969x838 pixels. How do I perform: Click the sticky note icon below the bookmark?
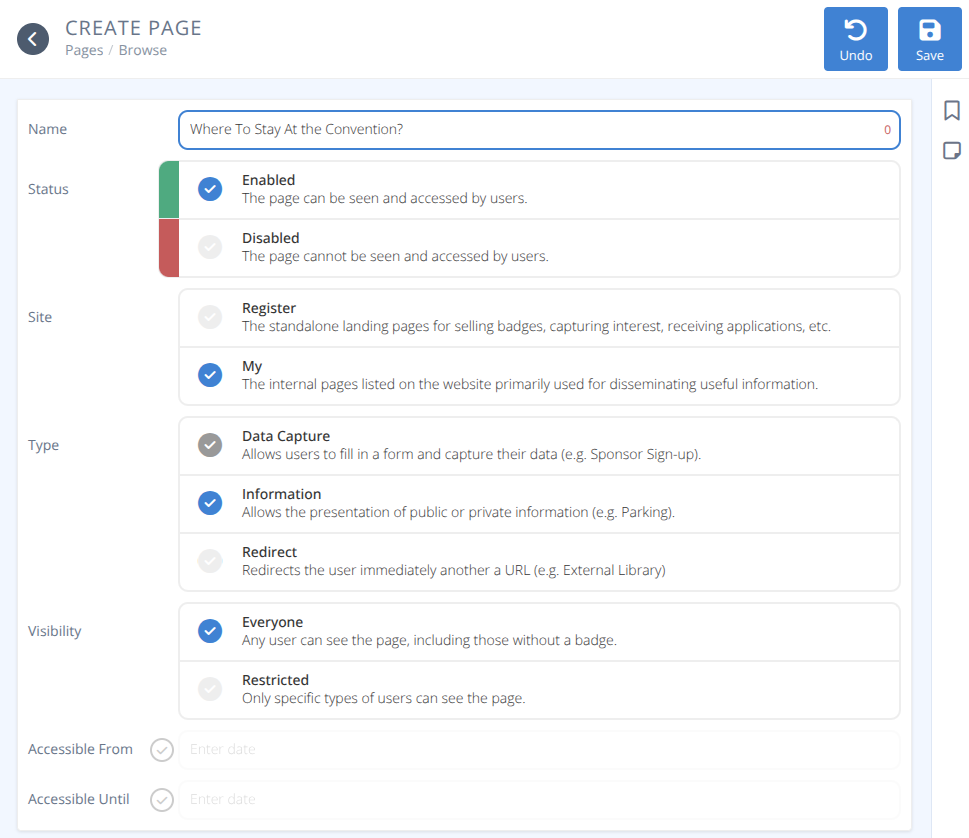951,150
